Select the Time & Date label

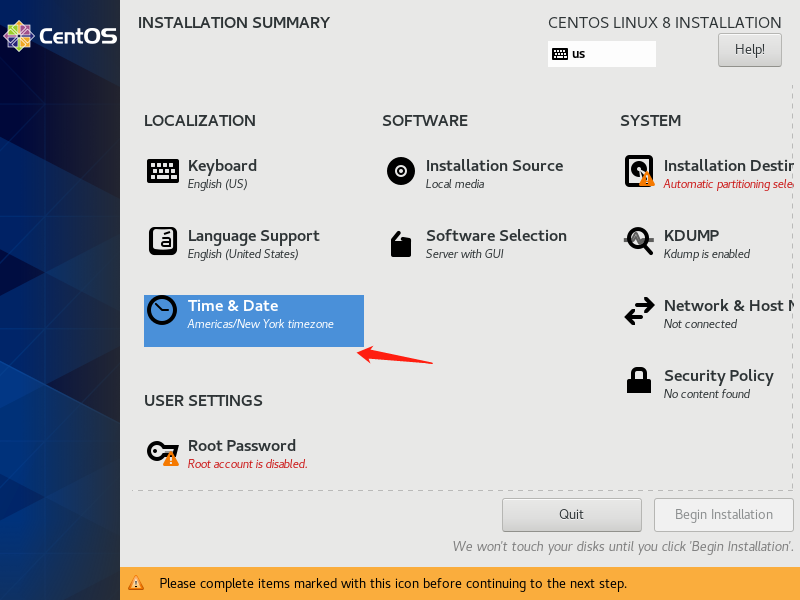click(x=233, y=306)
